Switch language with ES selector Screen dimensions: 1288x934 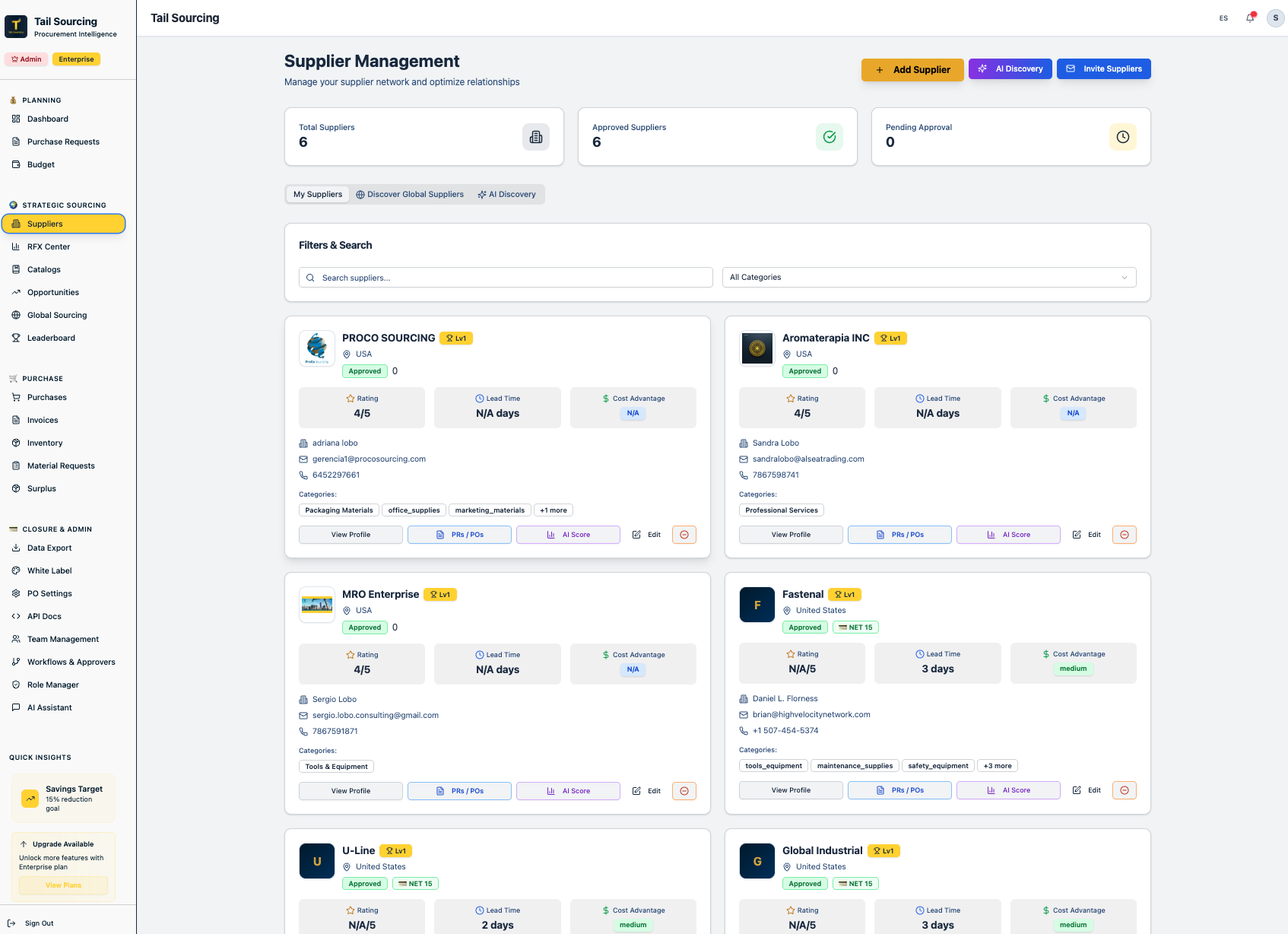pos(1223,18)
